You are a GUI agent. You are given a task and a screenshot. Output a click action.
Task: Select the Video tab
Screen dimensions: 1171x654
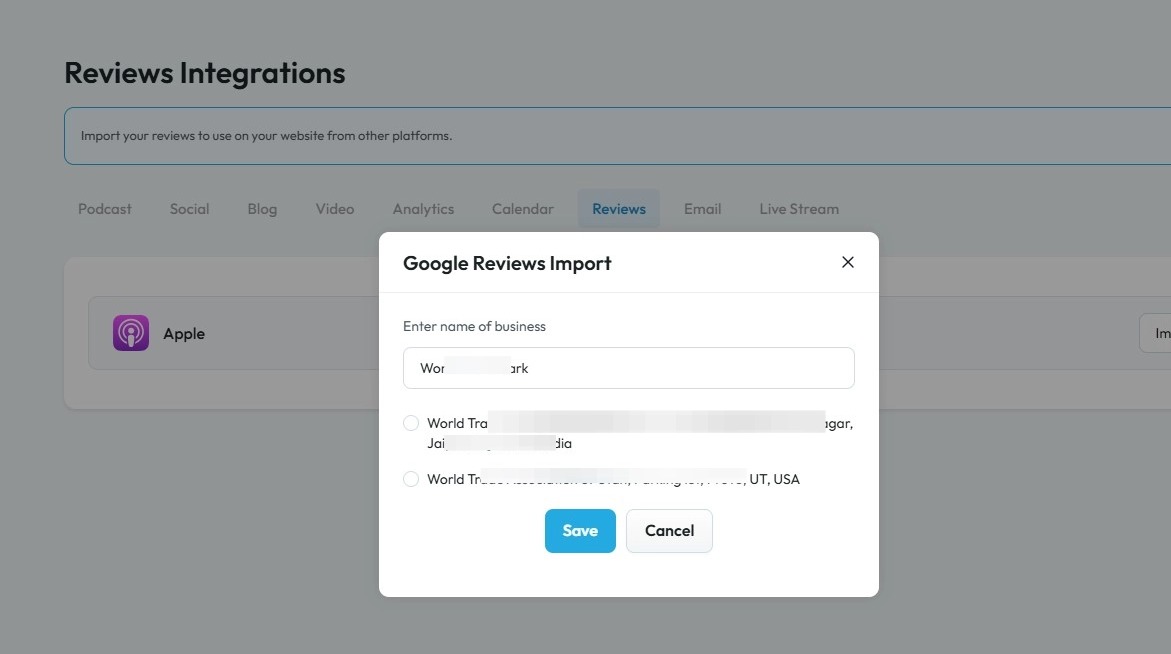[x=335, y=209]
